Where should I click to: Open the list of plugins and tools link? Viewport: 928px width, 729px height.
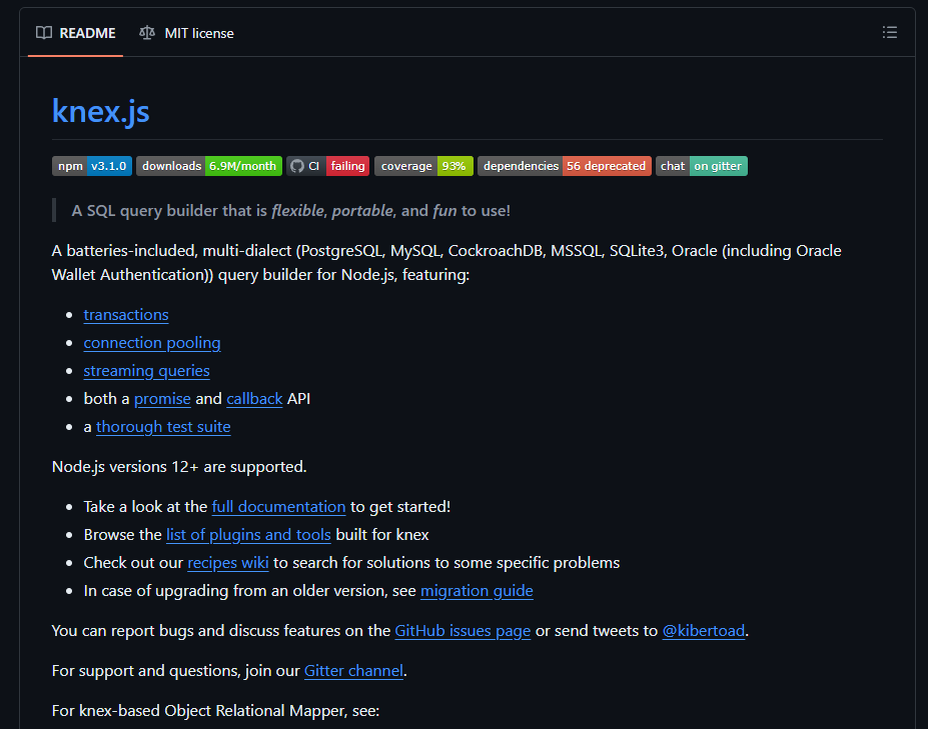[249, 535]
